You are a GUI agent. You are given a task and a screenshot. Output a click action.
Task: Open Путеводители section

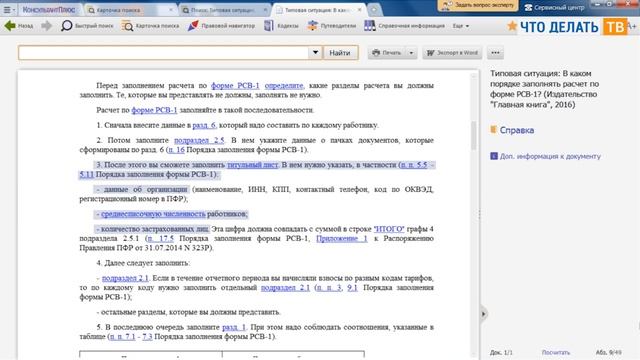[331, 26]
